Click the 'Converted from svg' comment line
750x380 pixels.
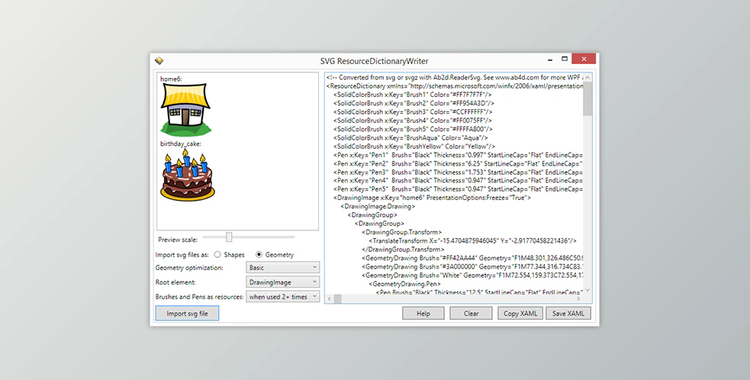[454, 78]
